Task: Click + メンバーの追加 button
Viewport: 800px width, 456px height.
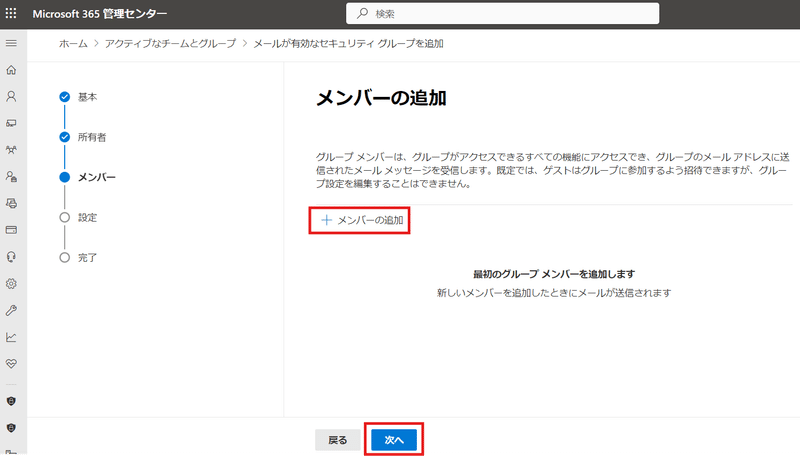Action: [x=360, y=220]
